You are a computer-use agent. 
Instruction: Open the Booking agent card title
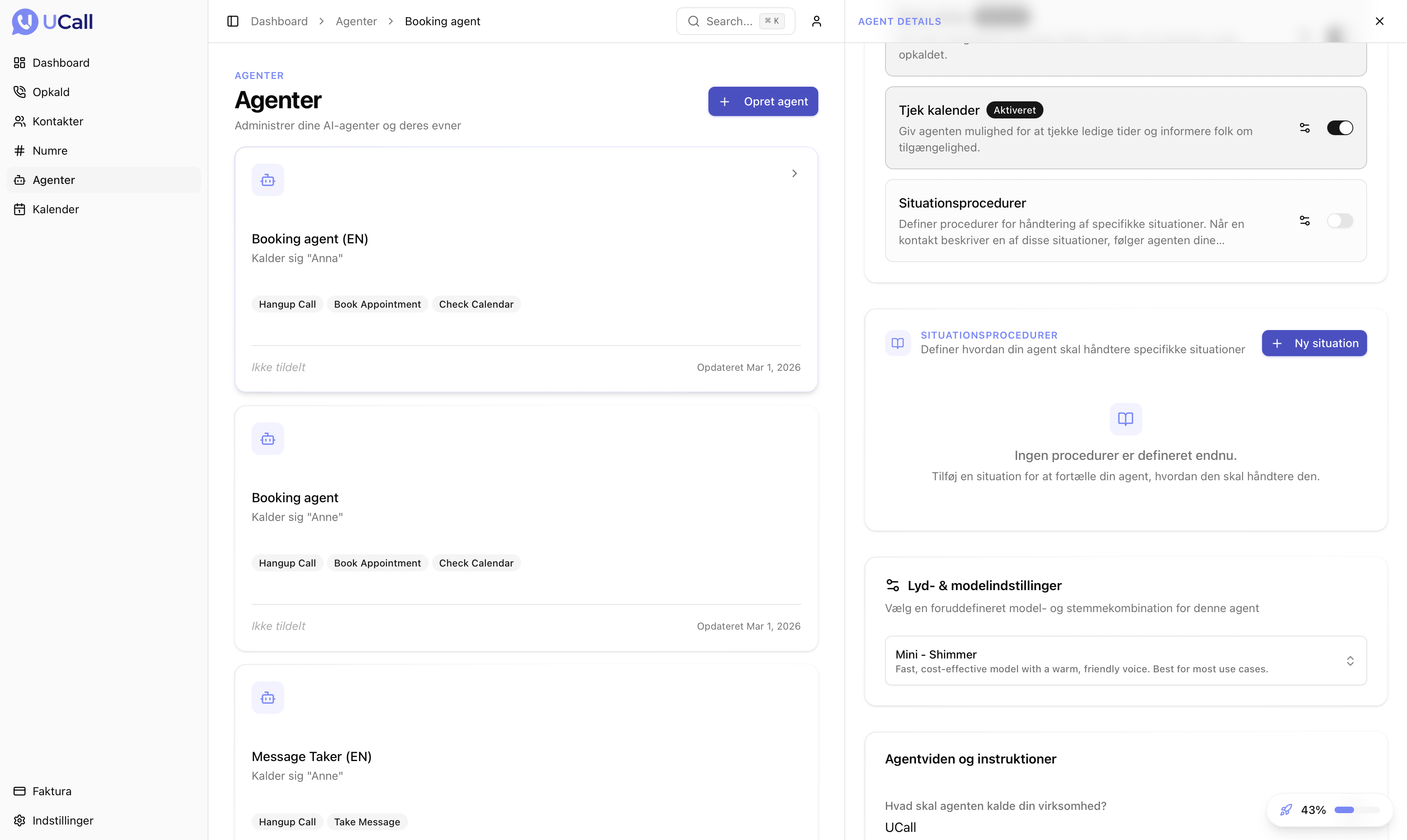pos(295,498)
